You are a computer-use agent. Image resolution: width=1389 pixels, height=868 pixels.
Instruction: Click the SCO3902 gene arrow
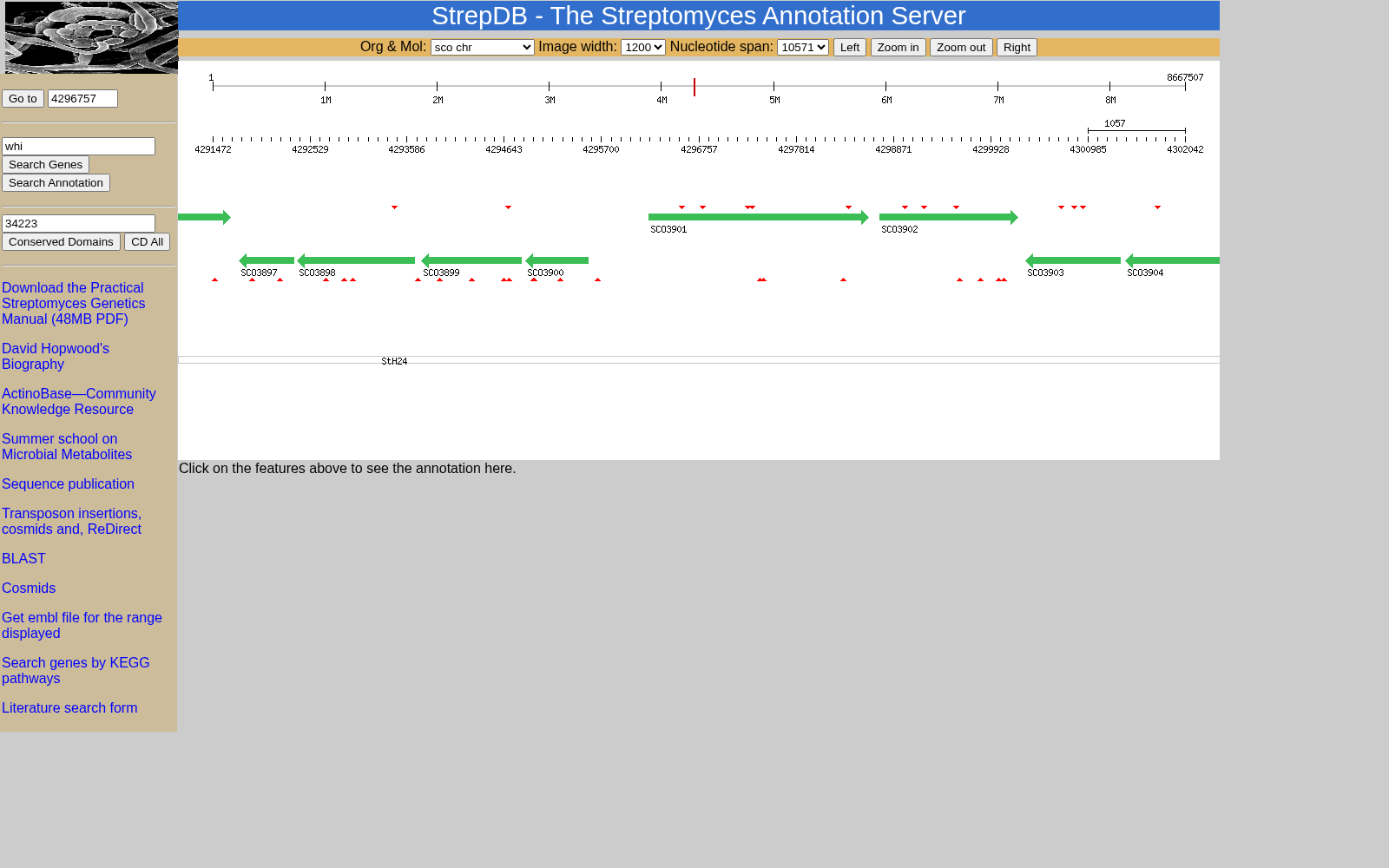pos(949,217)
